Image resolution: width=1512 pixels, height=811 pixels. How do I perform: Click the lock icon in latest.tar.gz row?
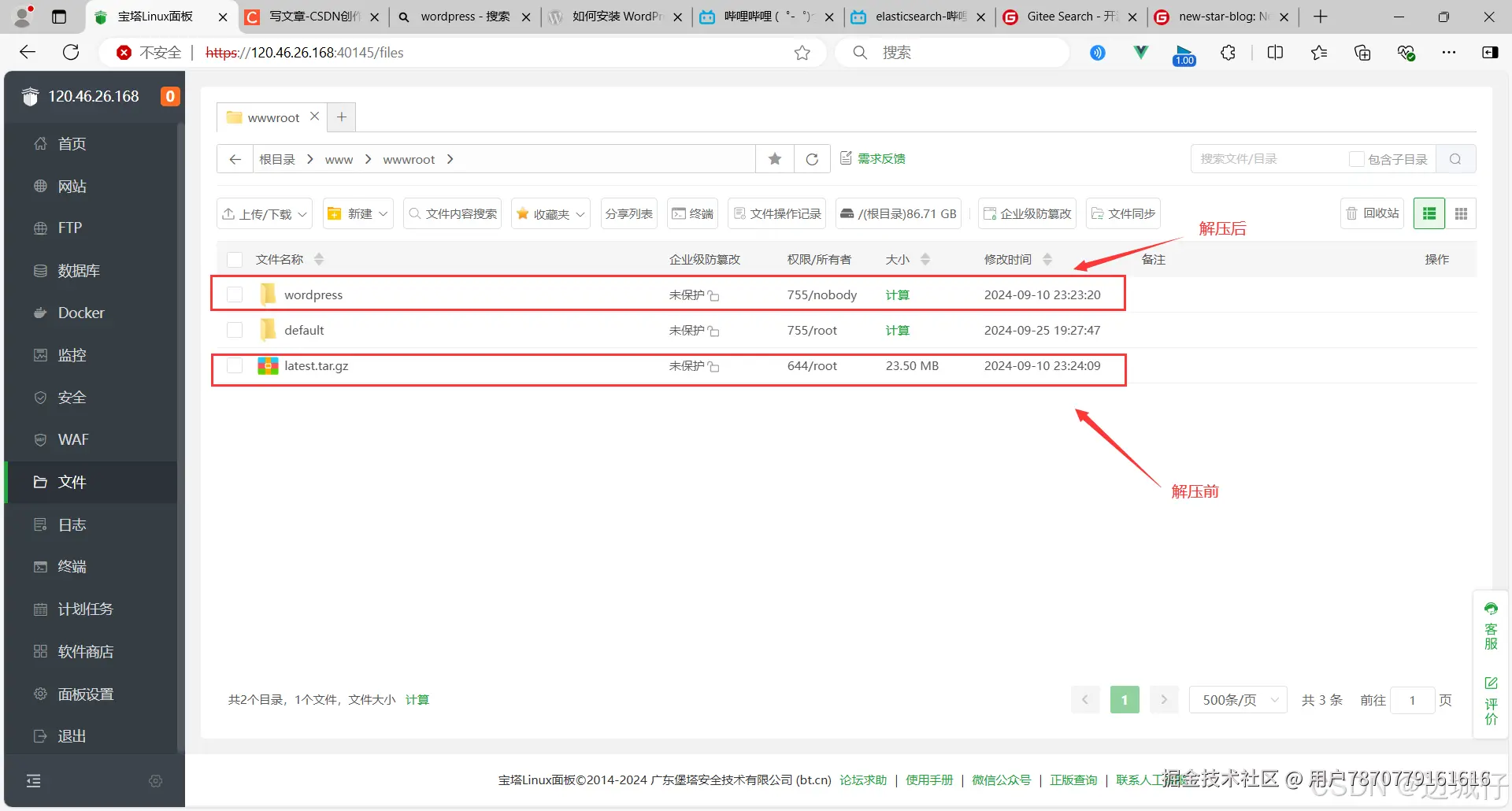point(713,367)
